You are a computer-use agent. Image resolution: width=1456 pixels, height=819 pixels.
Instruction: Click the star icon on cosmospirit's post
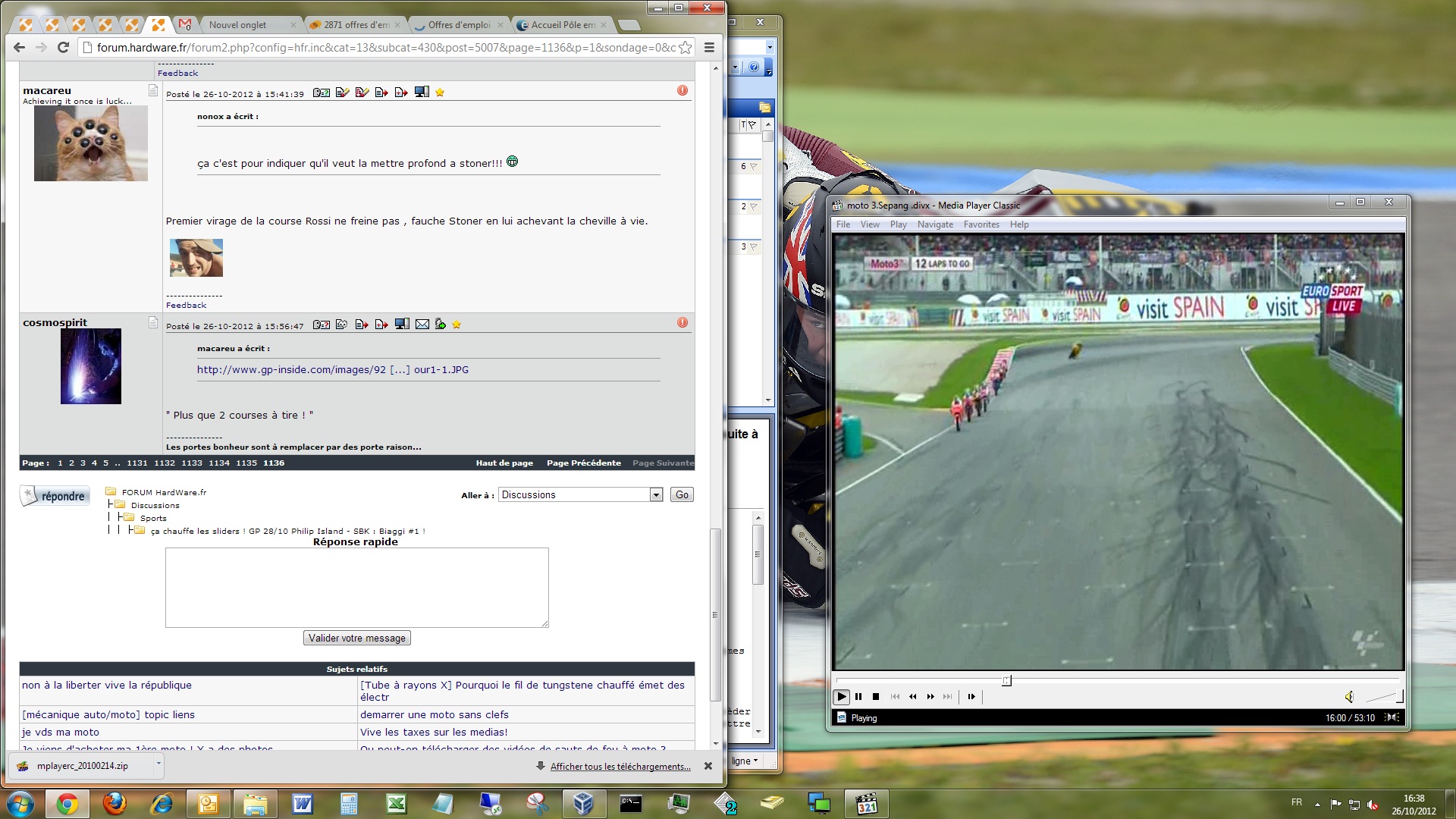[457, 325]
